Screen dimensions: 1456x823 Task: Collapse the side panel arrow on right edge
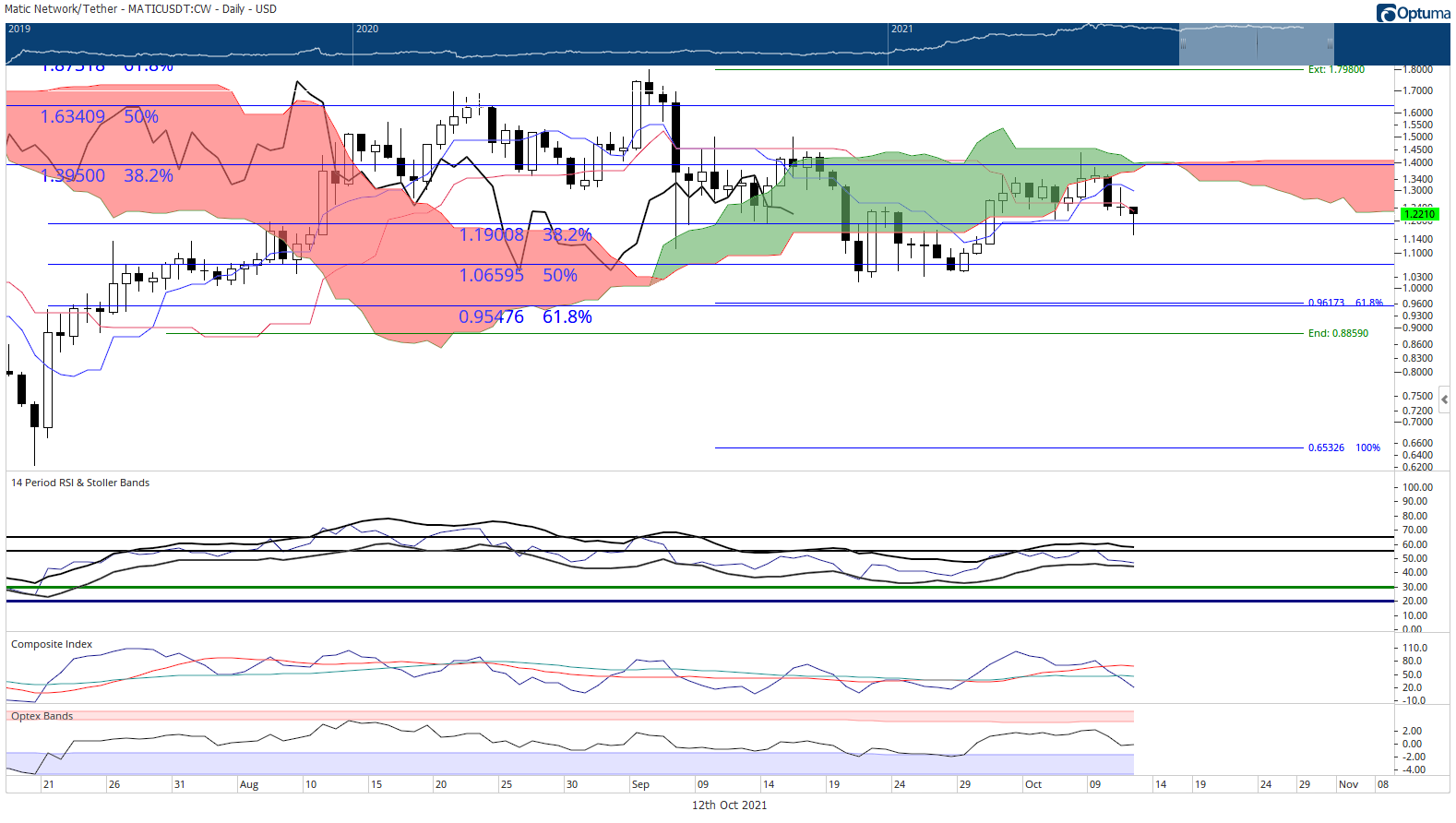(1444, 400)
